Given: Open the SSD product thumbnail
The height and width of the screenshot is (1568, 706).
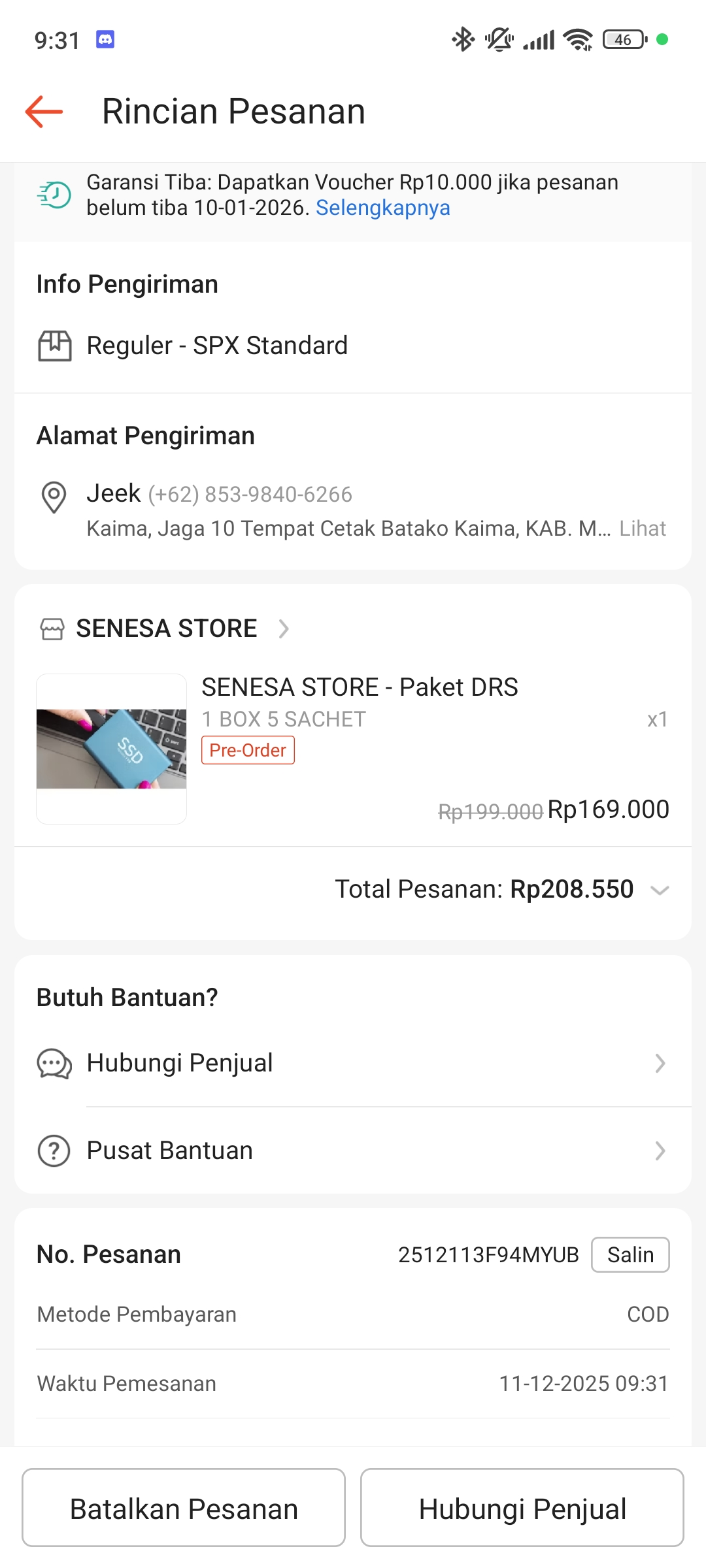Looking at the screenshot, I should click(112, 749).
